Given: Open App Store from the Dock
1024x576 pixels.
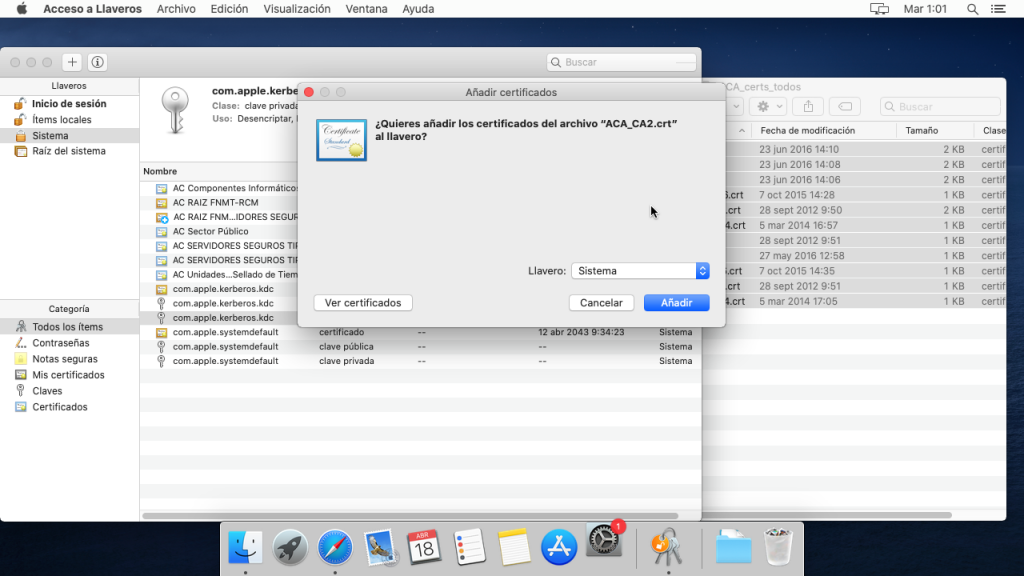Looking at the screenshot, I should tap(559, 547).
